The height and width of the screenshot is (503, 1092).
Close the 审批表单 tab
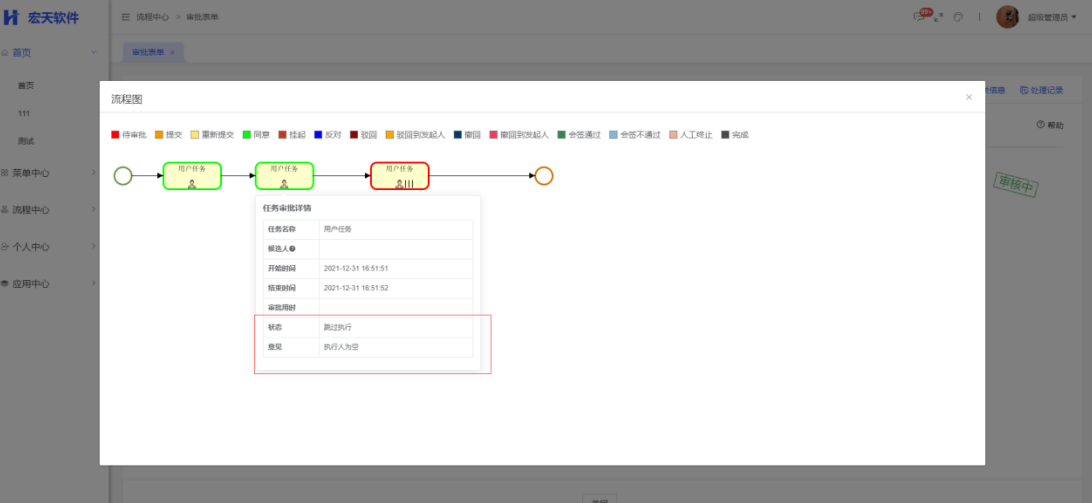[x=172, y=52]
